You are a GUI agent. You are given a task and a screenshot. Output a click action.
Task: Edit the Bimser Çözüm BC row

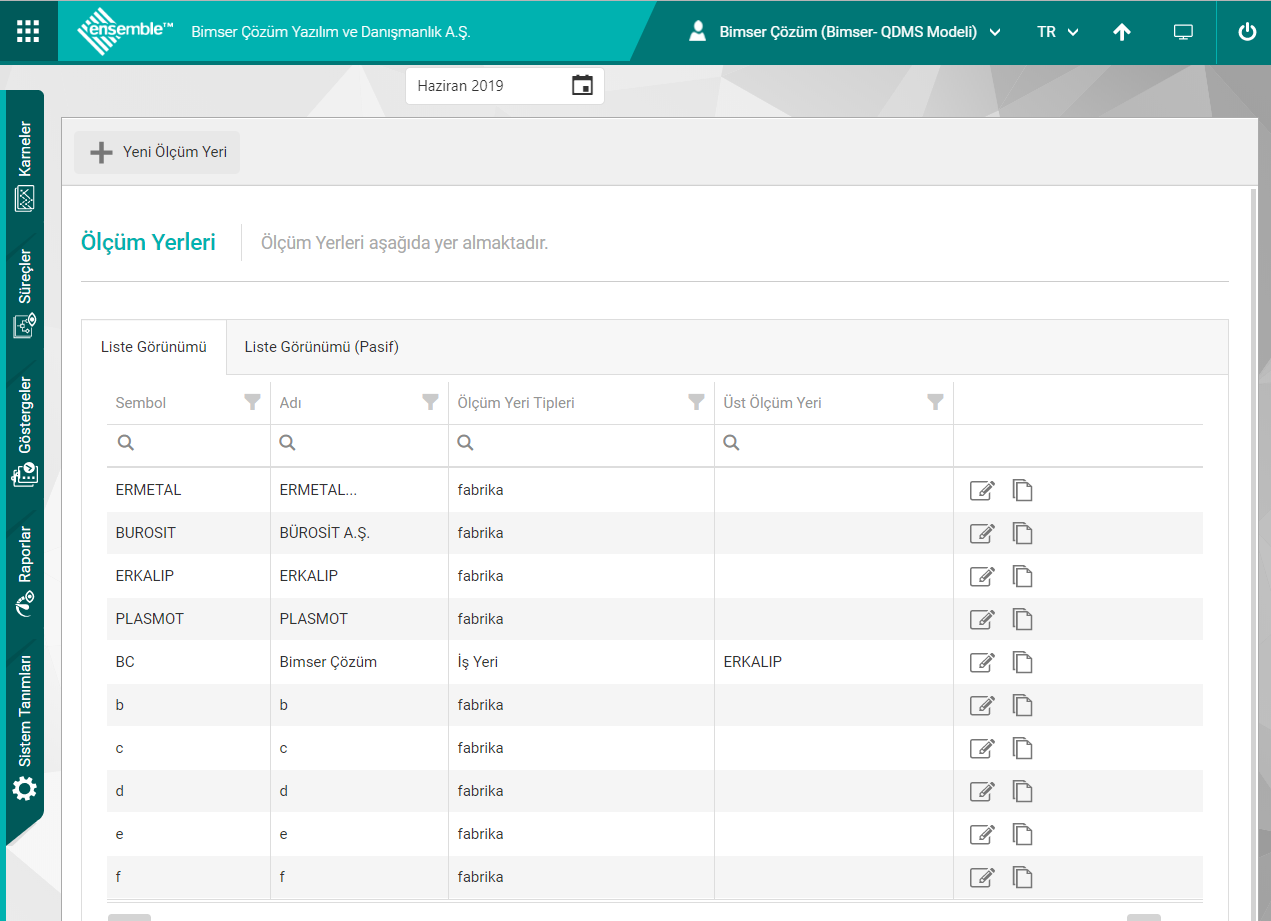coord(982,662)
